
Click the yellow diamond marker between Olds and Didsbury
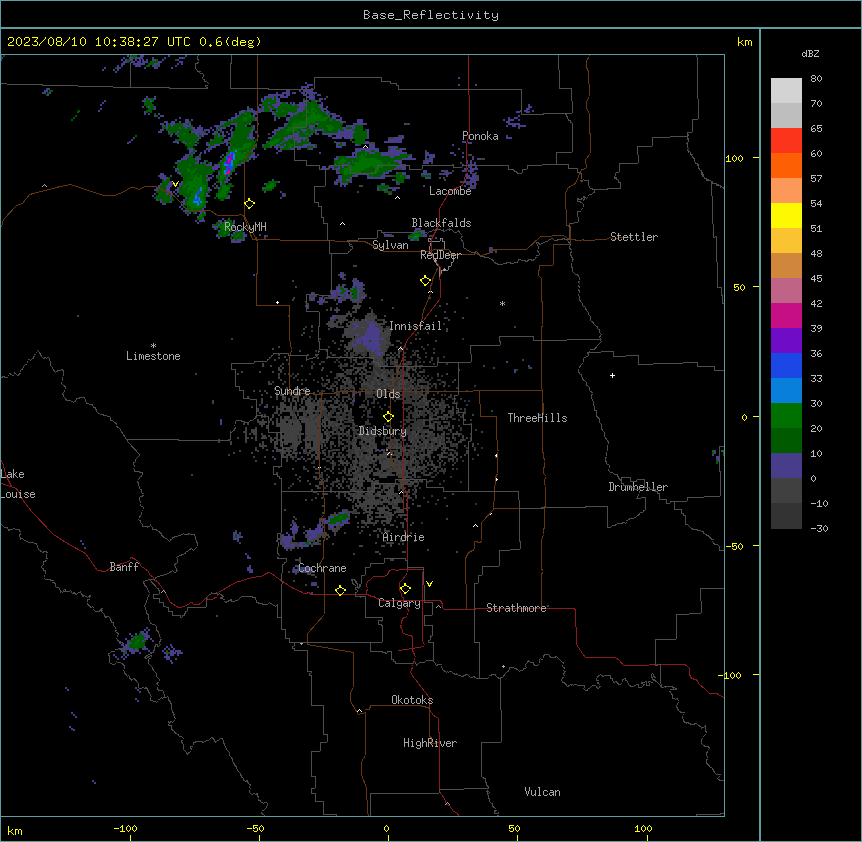tap(388, 417)
